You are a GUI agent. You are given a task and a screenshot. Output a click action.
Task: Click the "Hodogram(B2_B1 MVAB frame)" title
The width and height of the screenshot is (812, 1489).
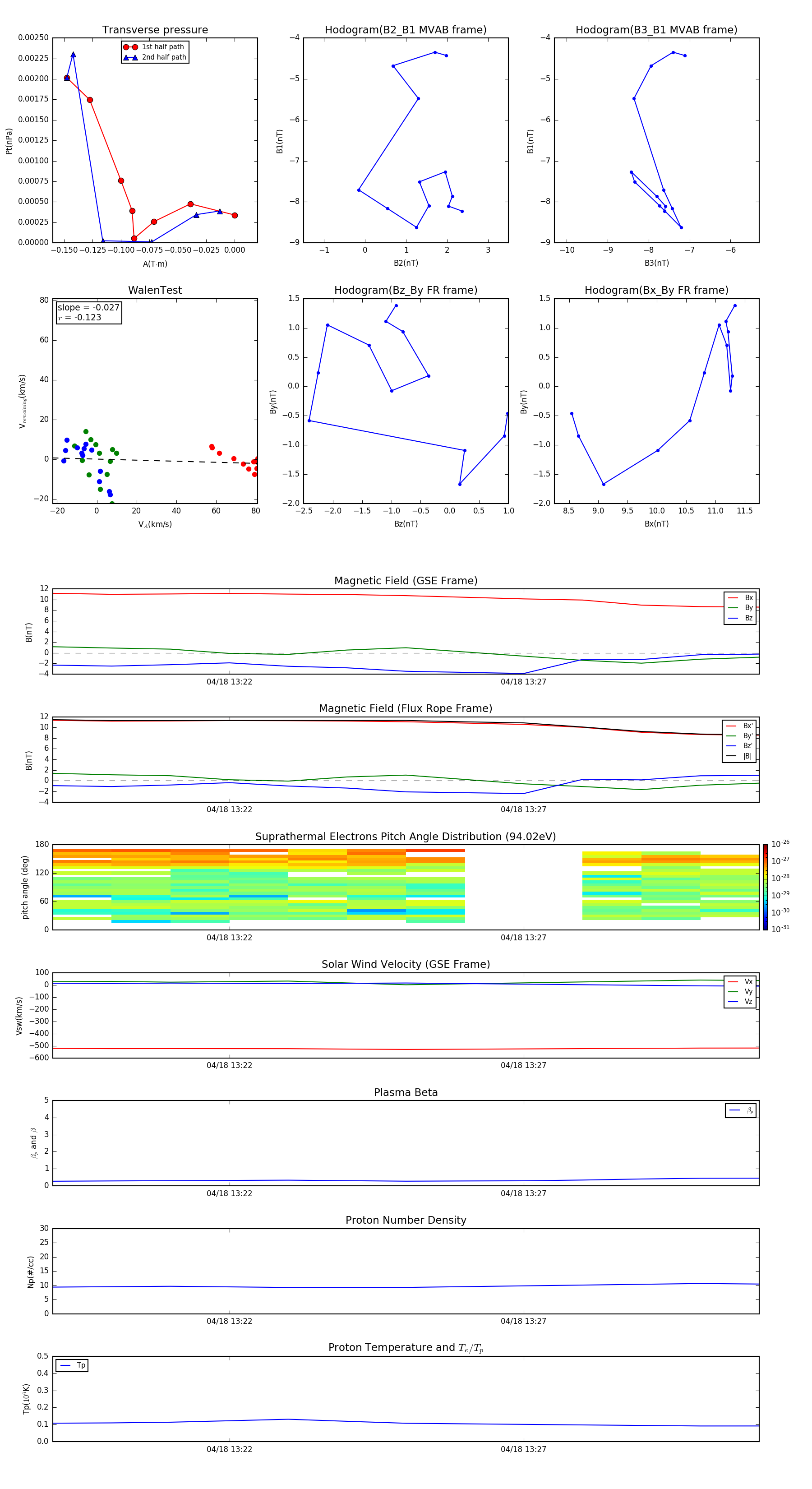pyautogui.click(x=405, y=30)
